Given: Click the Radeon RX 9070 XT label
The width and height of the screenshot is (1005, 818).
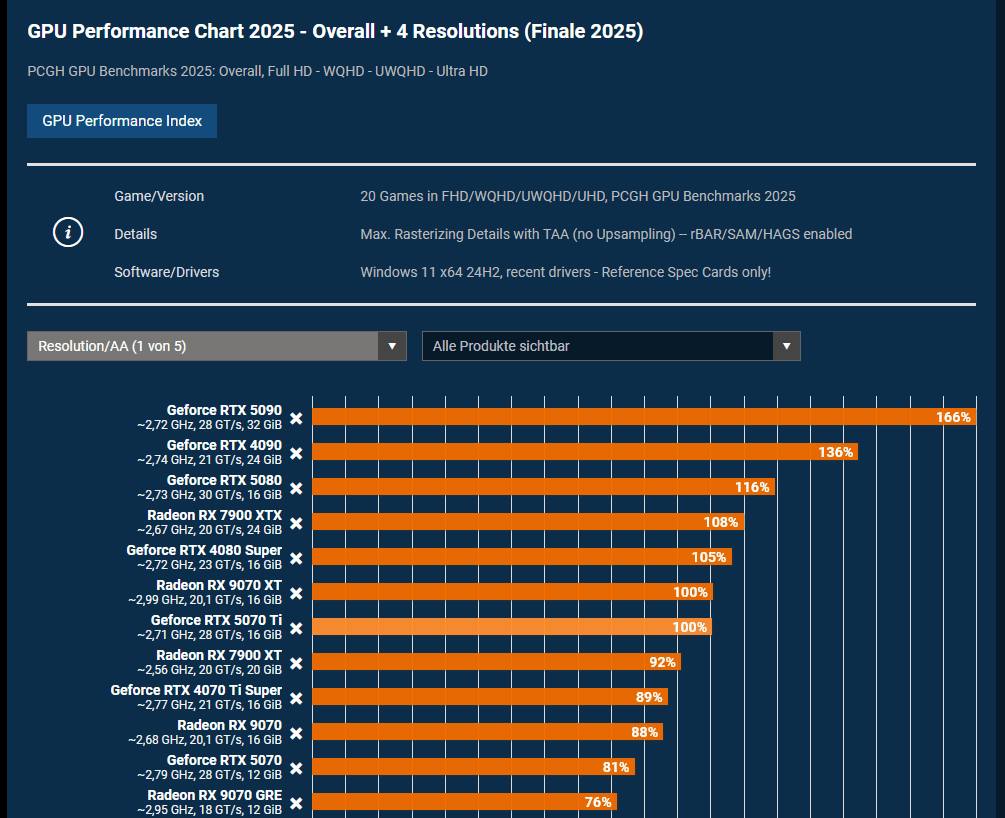Looking at the screenshot, I should coord(219,585).
